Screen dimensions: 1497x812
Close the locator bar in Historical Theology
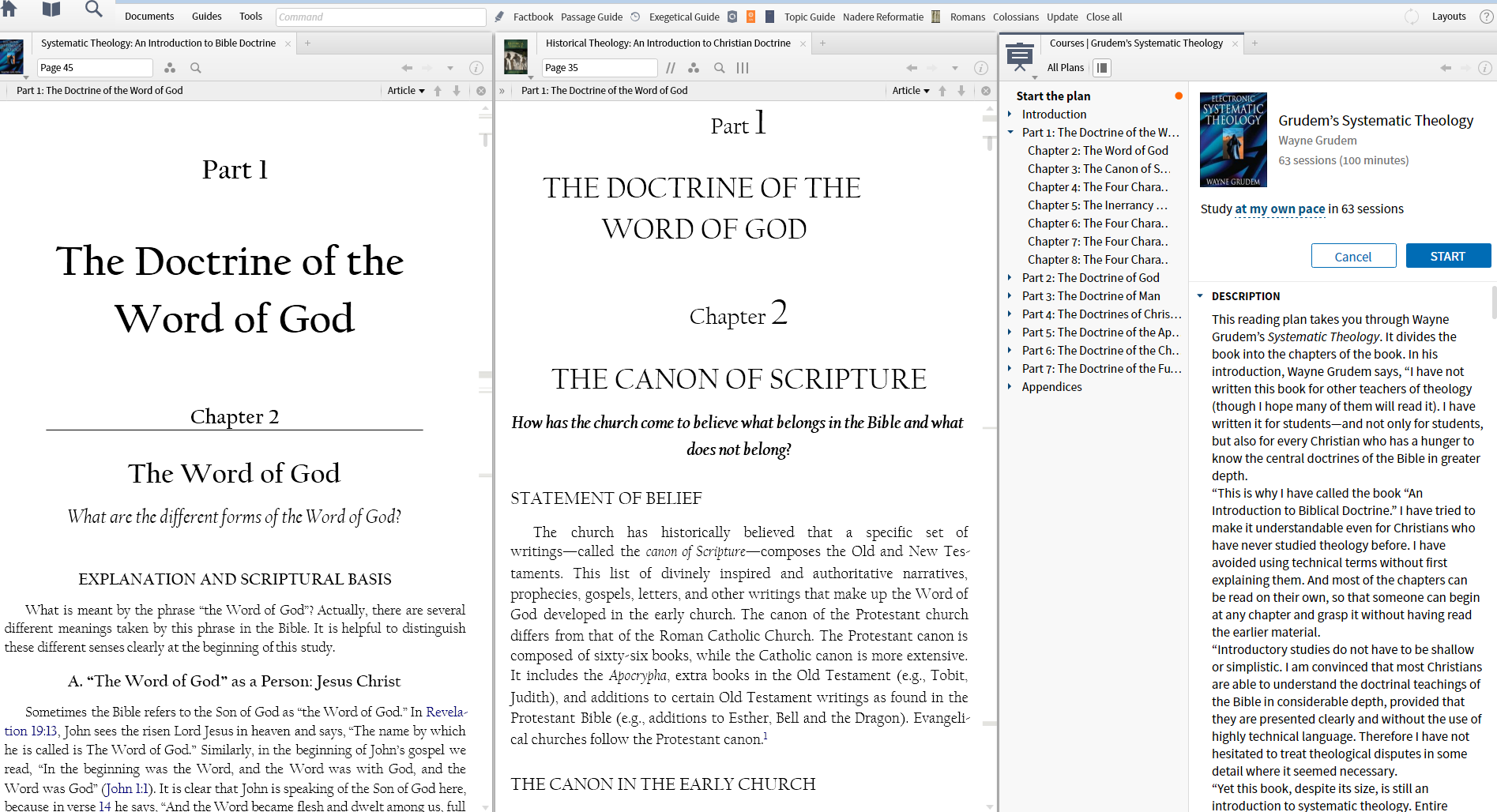click(x=986, y=91)
